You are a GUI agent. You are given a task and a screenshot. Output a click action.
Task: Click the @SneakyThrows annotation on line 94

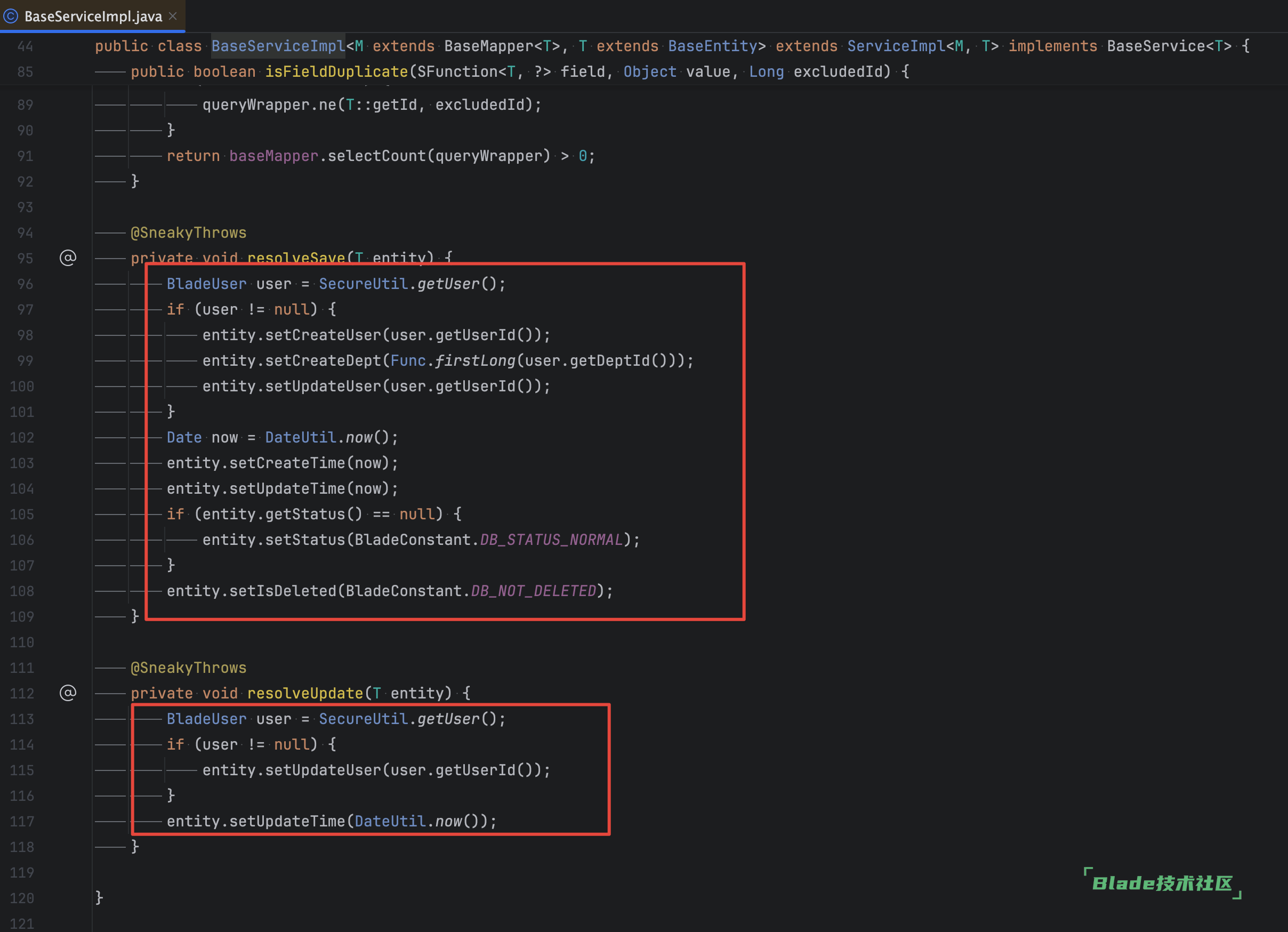(189, 233)
